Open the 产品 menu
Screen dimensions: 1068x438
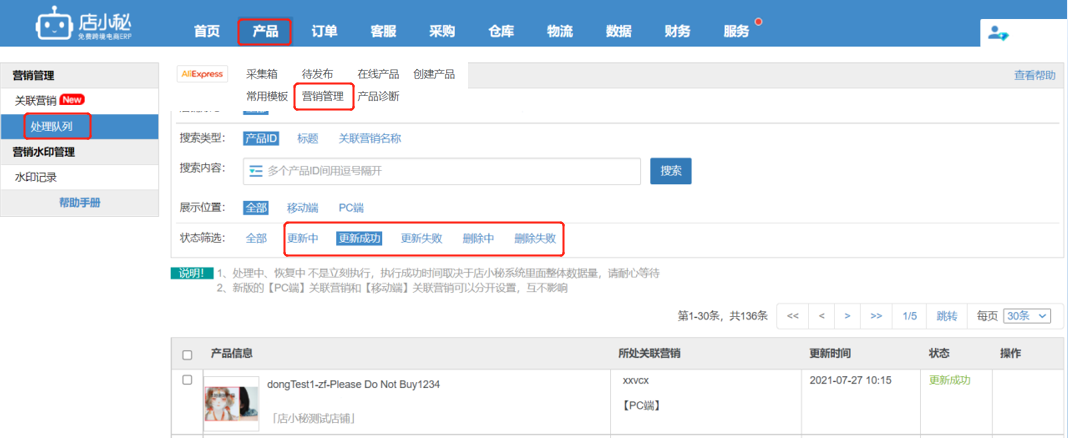pos(265,31)
